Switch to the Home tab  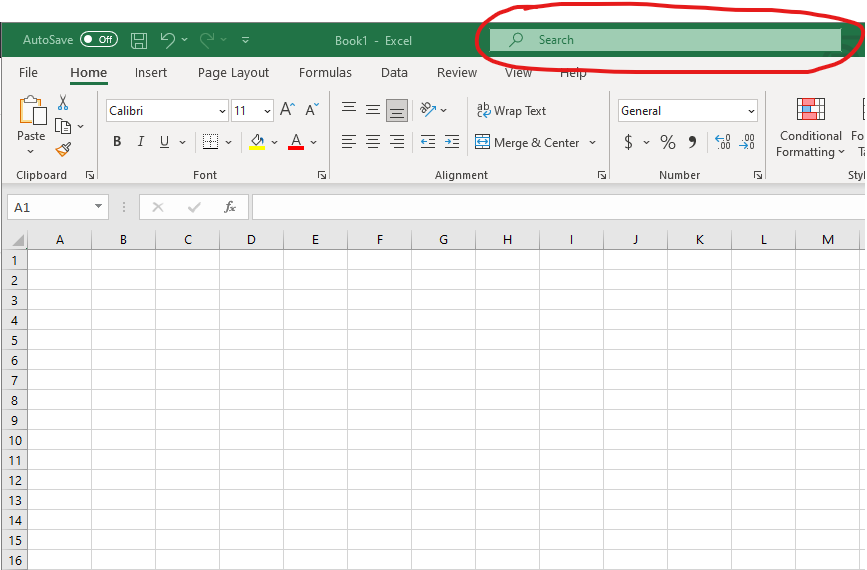tap(88, 72)
